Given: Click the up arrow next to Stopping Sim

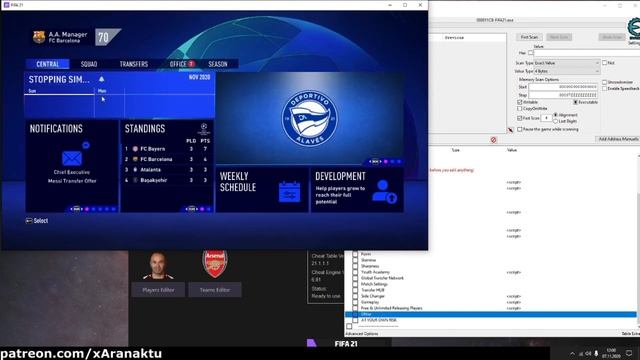Looking at the screenshot, I should 102,79.
